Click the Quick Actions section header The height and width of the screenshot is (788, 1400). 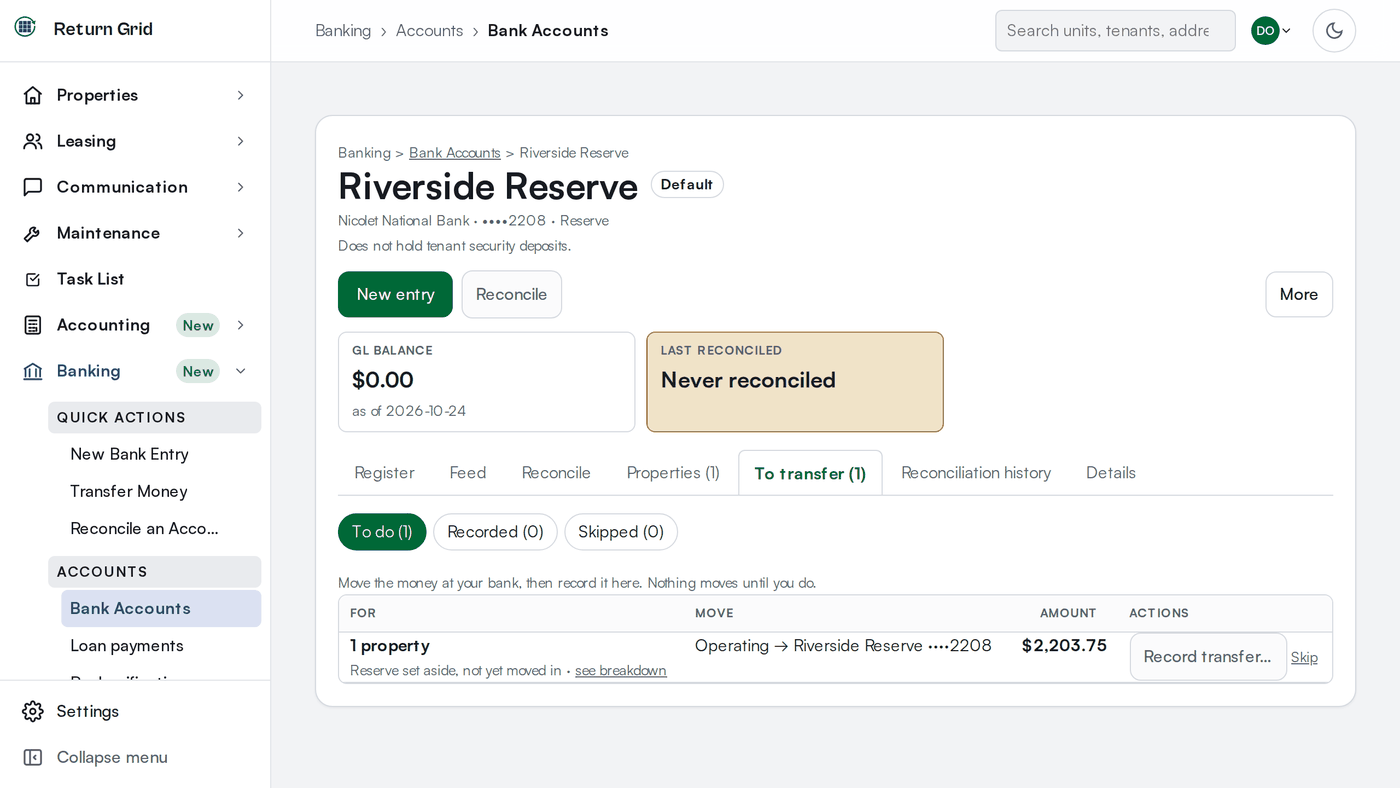[x=155, y=418]
